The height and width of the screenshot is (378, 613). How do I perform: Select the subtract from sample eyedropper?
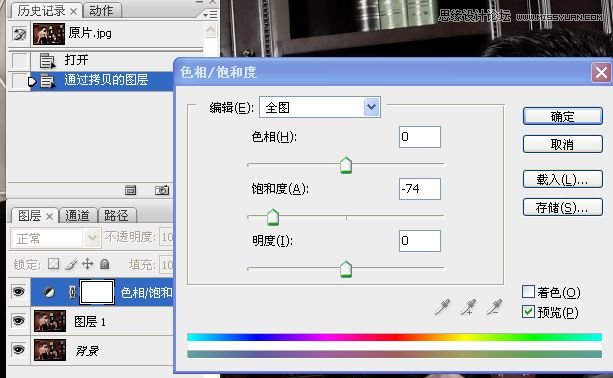[x=494, y=307]
